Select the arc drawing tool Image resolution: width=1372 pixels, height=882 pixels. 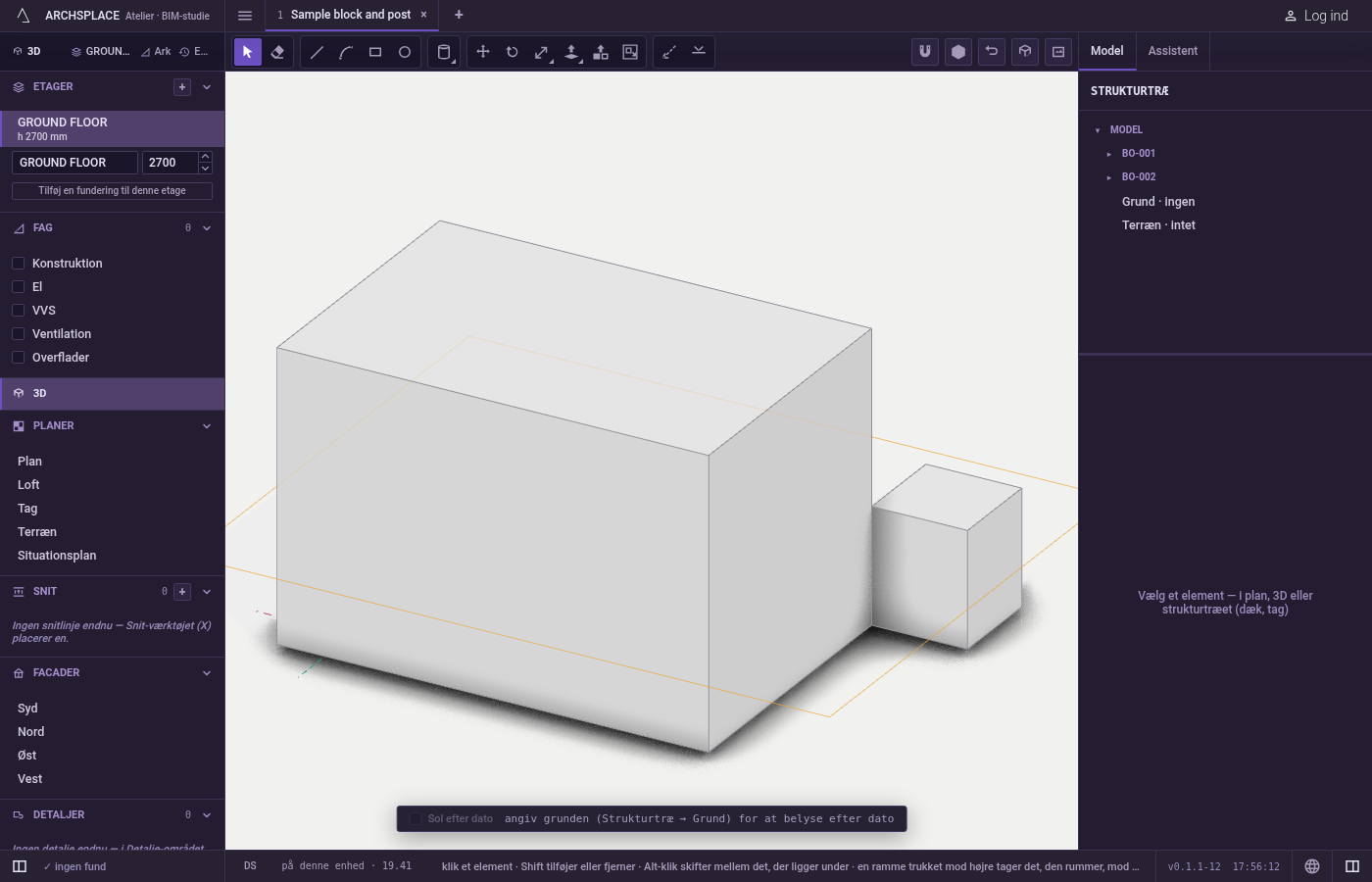[346, 52]
